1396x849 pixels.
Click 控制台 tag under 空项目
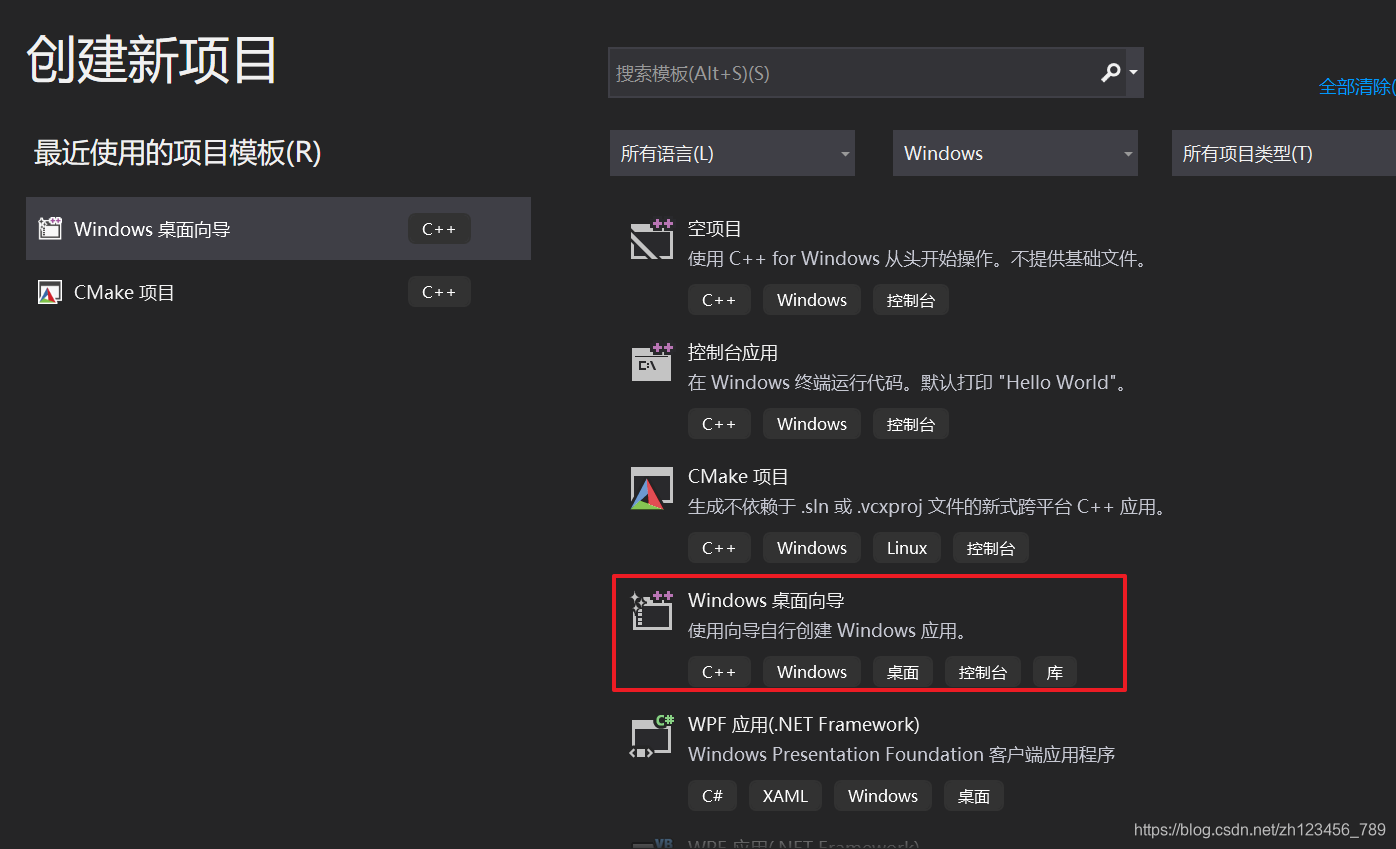point(910,300)
